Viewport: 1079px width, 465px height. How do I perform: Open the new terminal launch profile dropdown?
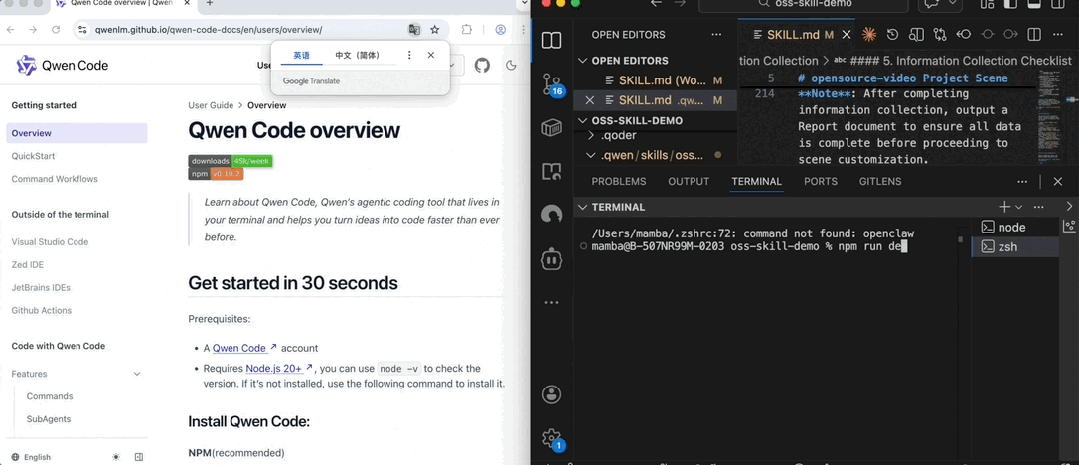click(x=1019, y=207)
